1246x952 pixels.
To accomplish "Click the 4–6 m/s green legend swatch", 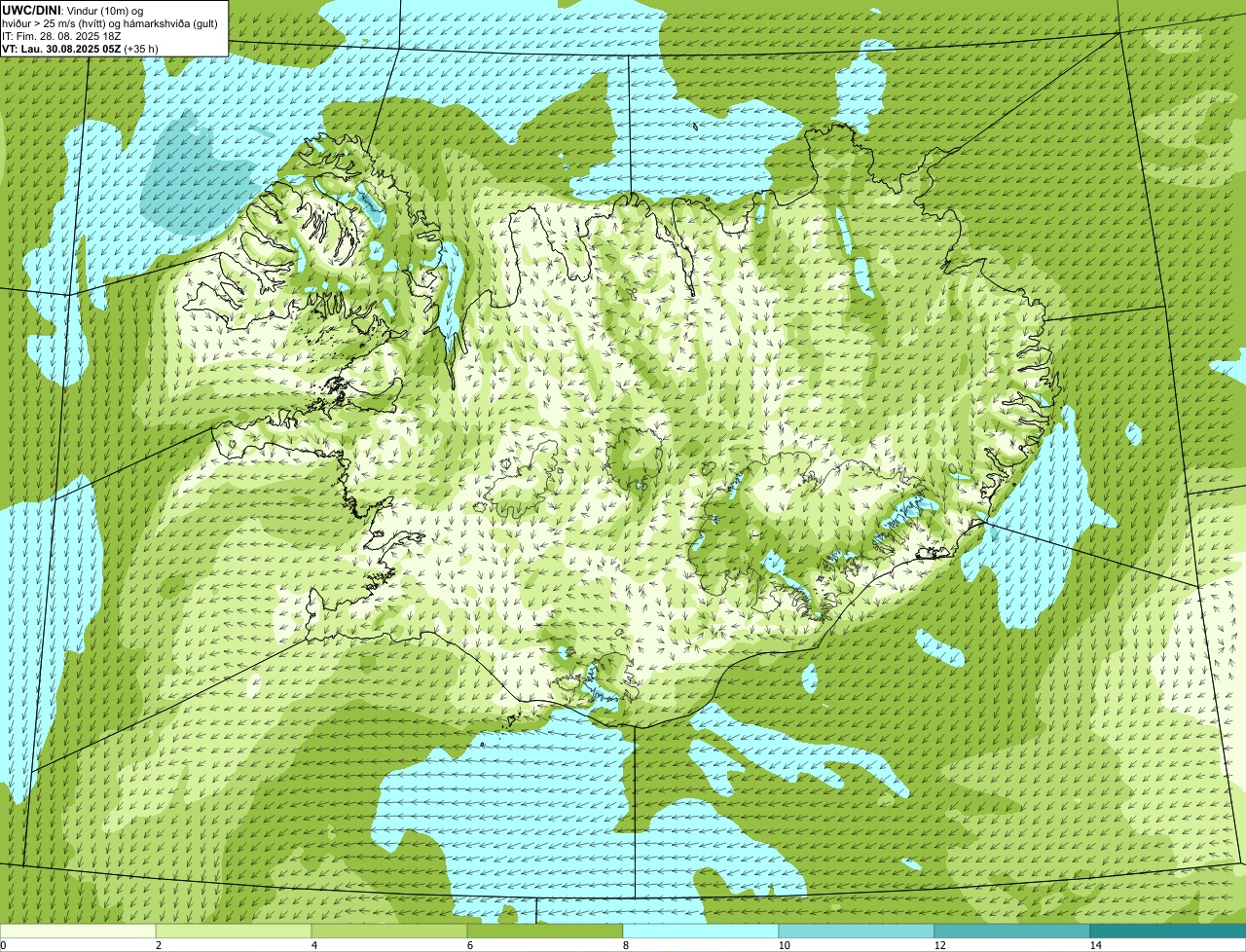I will [389, 931].
